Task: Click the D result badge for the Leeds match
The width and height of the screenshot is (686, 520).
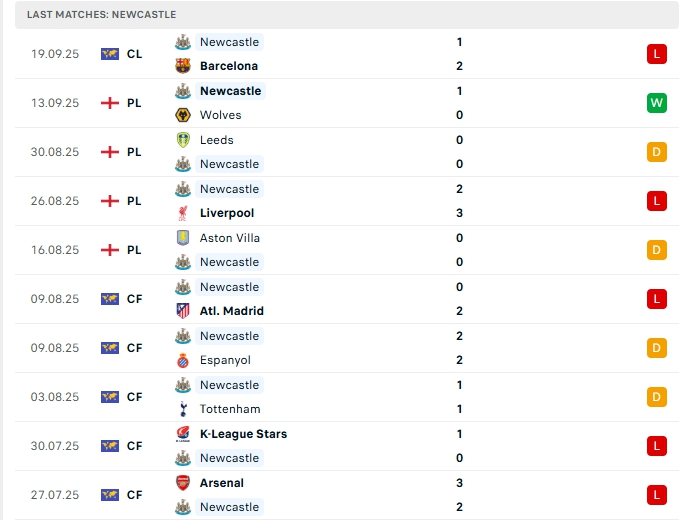Action: click(x=656, y=152)
